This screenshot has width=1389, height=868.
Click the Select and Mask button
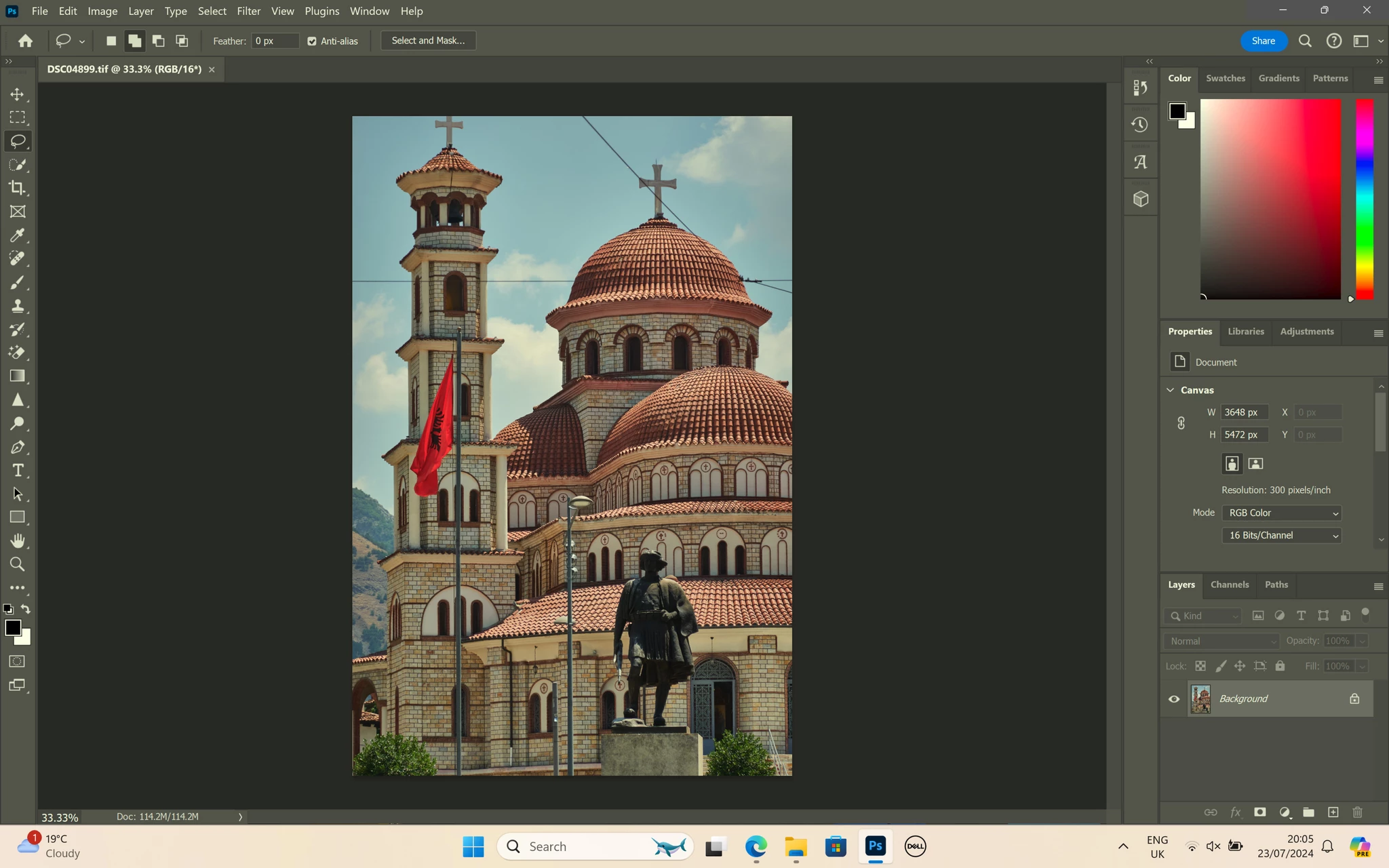tap(428, 41)
